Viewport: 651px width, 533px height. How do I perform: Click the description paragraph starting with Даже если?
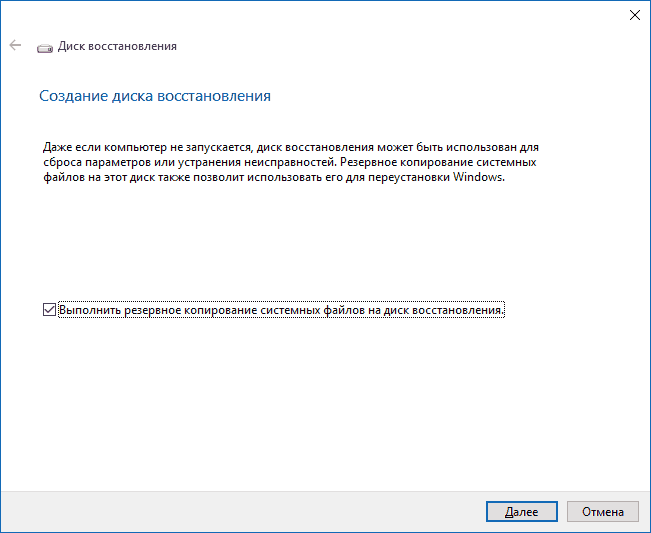pyautogui.click(x=291, y=162)
